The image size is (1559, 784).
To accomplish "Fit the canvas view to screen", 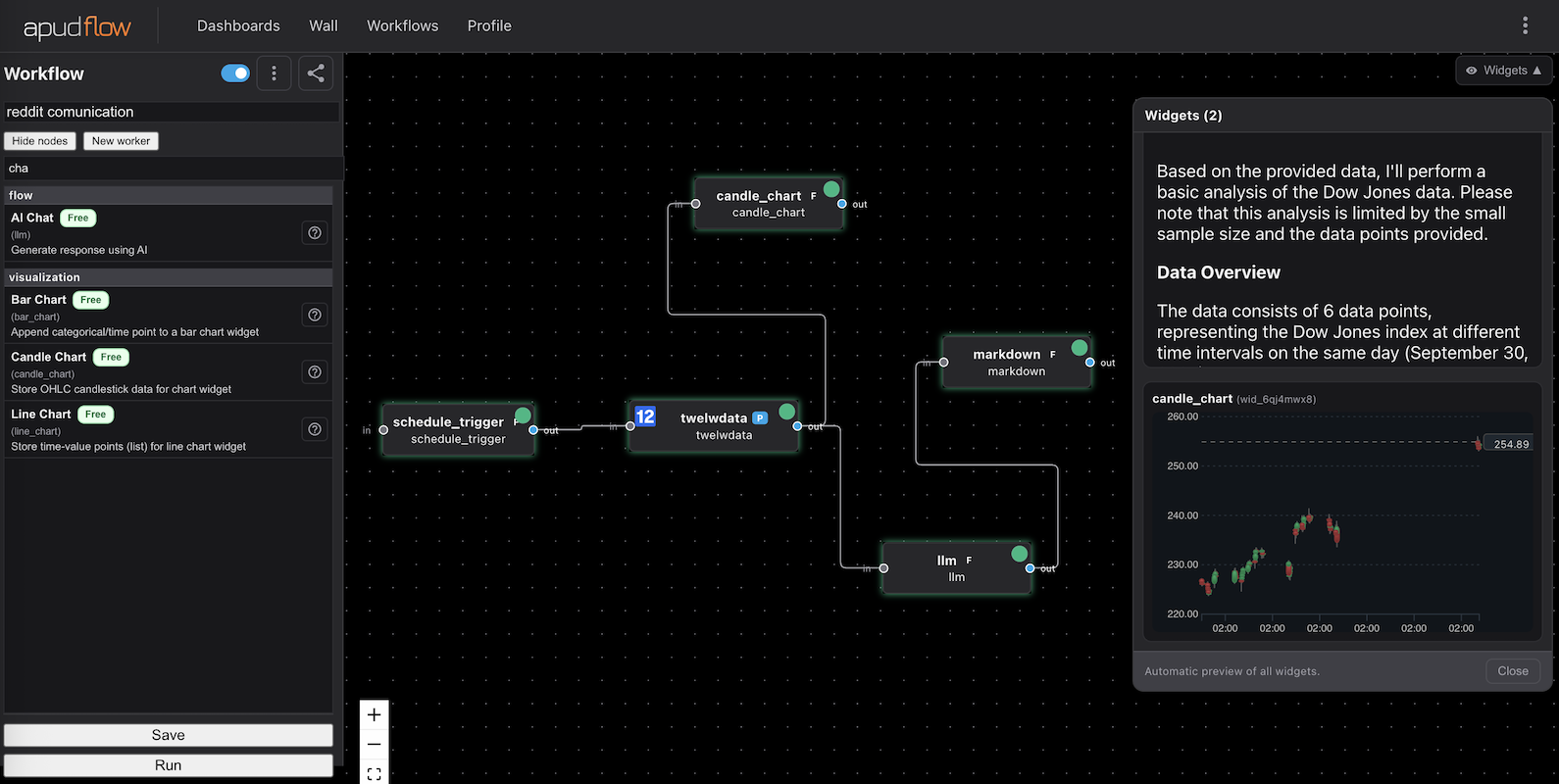I will coord(374,773).
